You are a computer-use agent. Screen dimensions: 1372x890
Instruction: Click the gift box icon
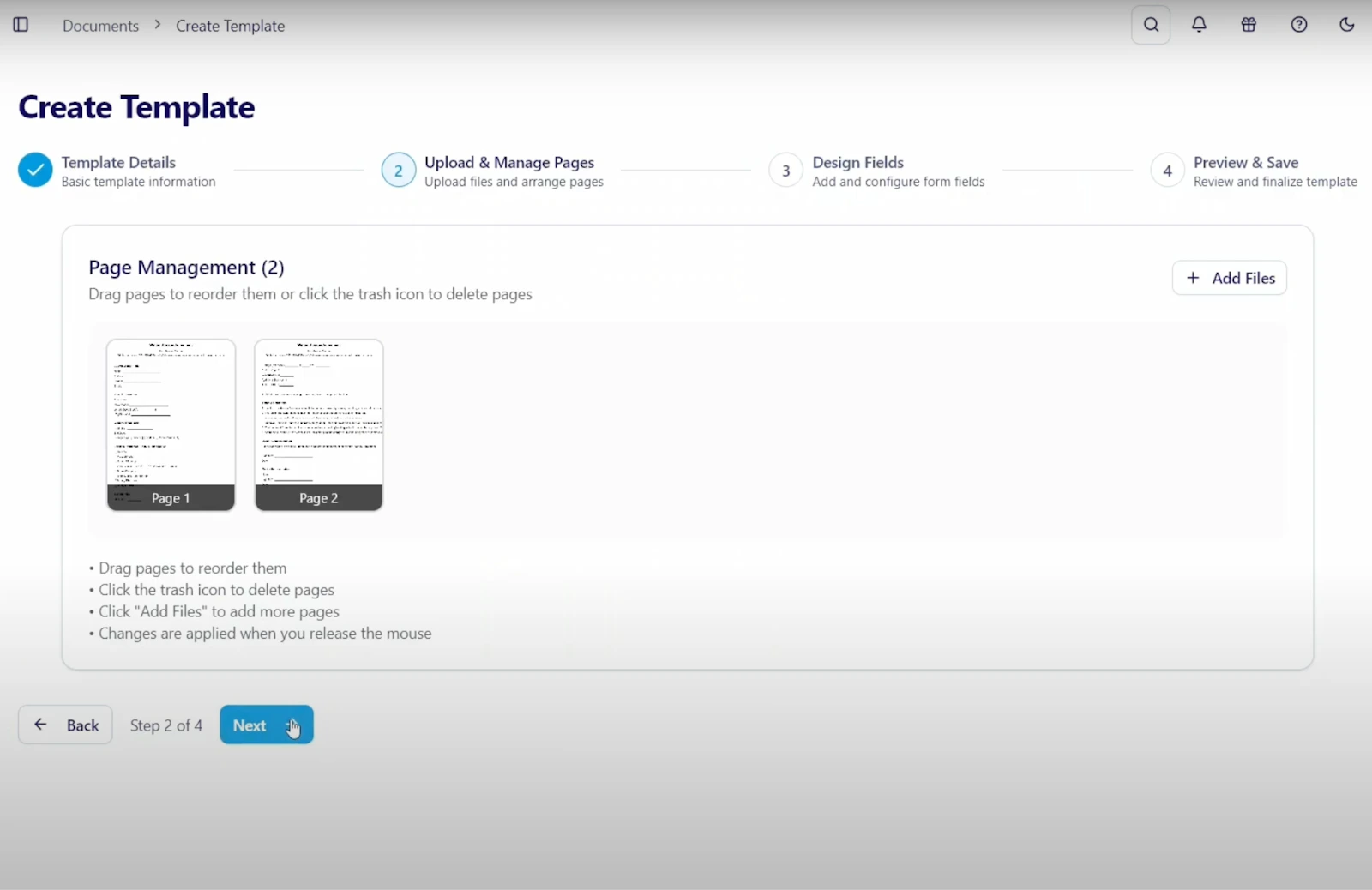coord(1249,25)
